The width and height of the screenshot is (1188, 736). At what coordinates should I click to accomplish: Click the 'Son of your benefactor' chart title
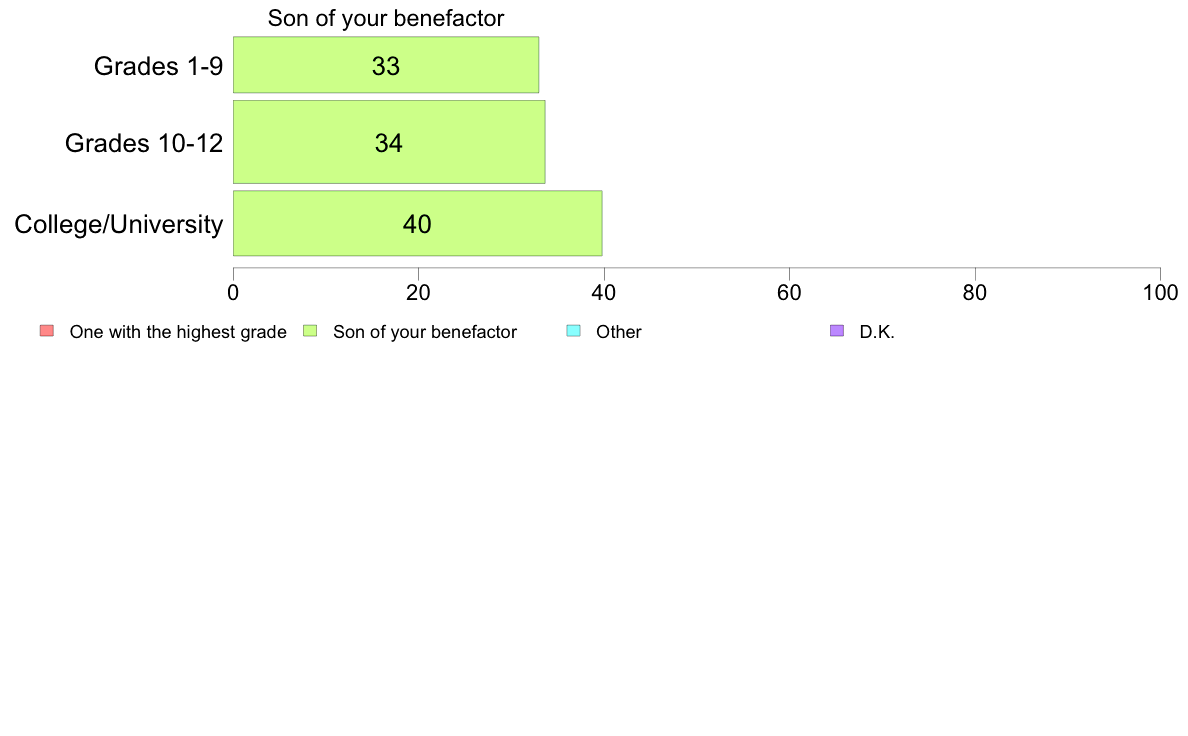[386, 18]
